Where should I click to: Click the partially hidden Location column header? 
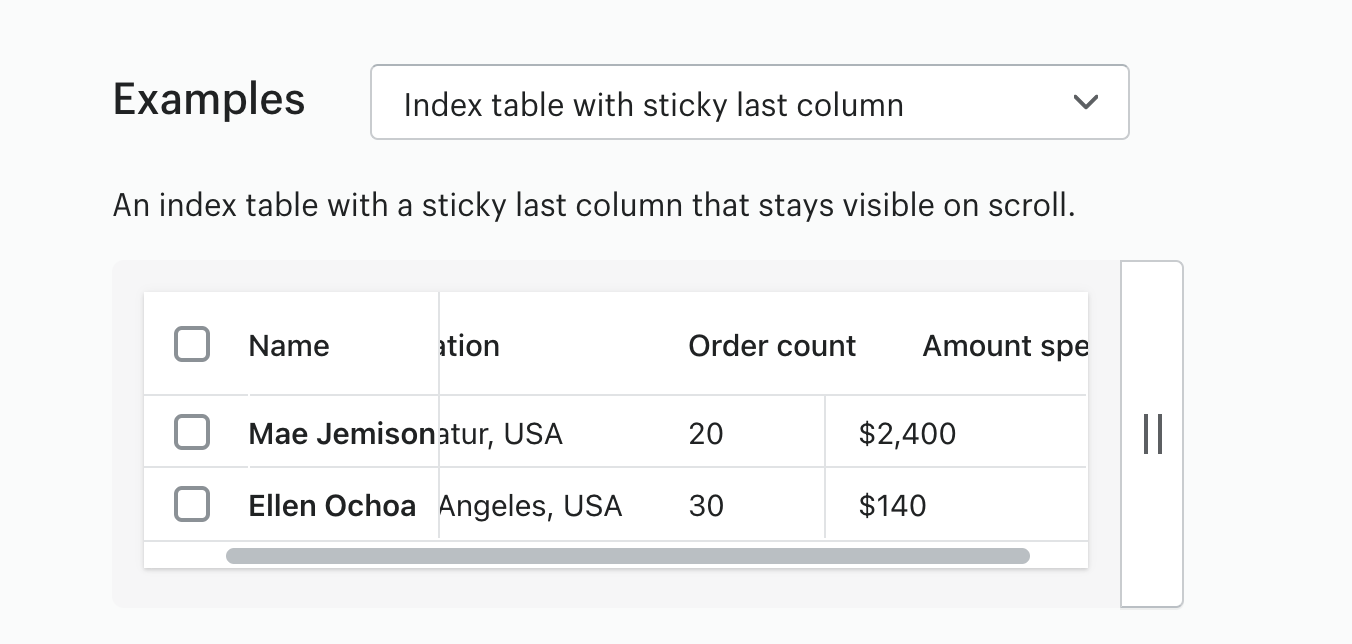(x=470, y=346)
